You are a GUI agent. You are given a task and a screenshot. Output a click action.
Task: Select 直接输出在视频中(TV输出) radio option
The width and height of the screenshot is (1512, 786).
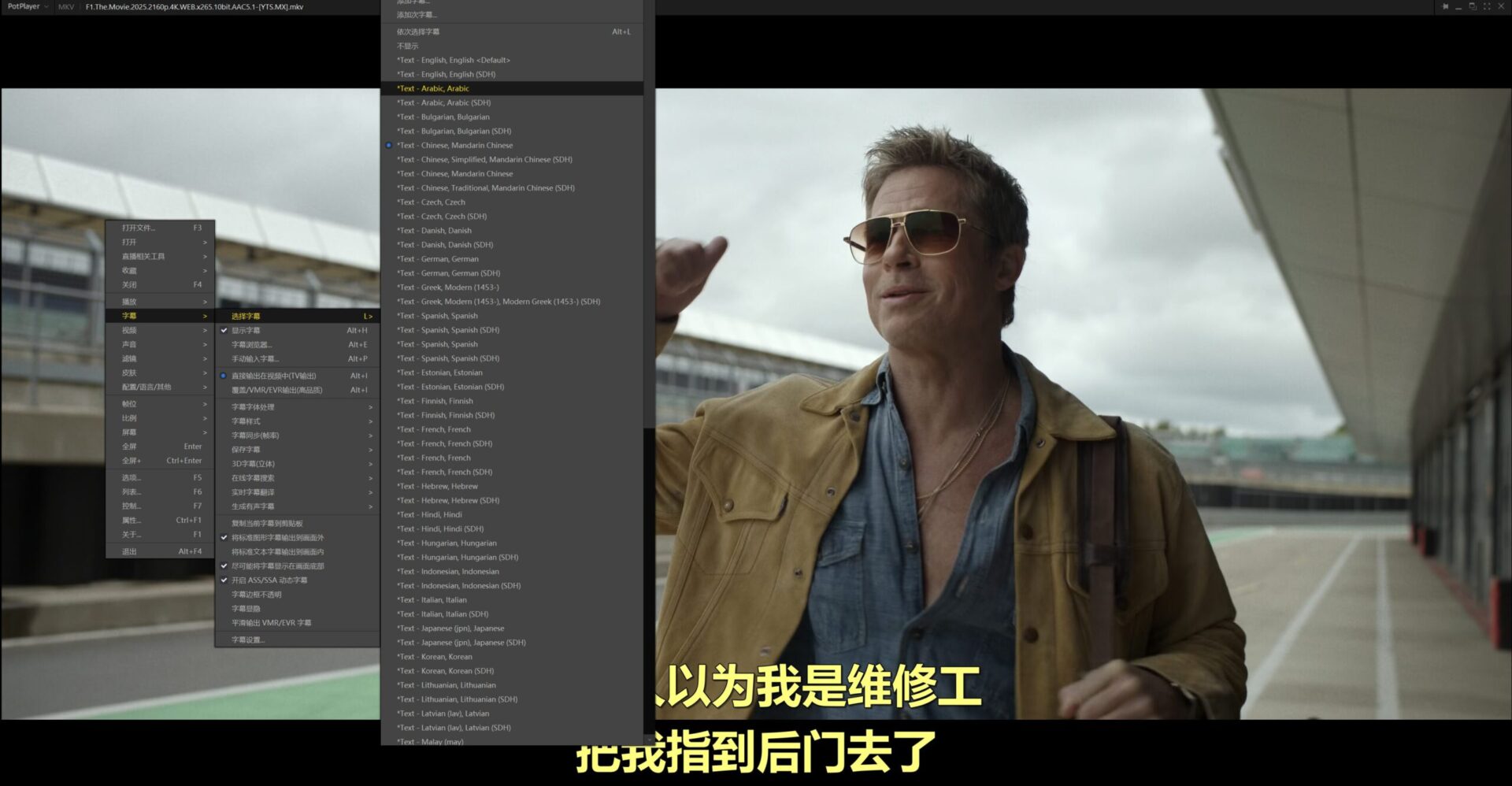(x=298, y=376)
